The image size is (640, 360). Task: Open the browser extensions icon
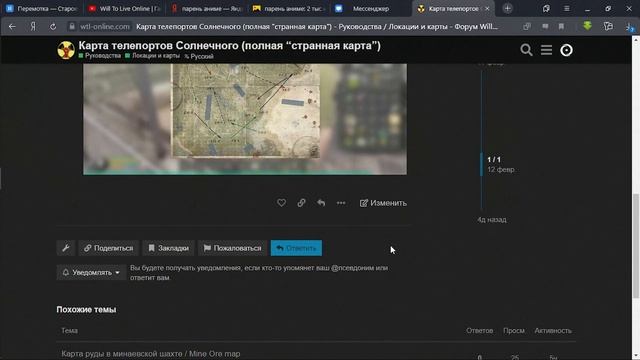click(x=608, y=27)
